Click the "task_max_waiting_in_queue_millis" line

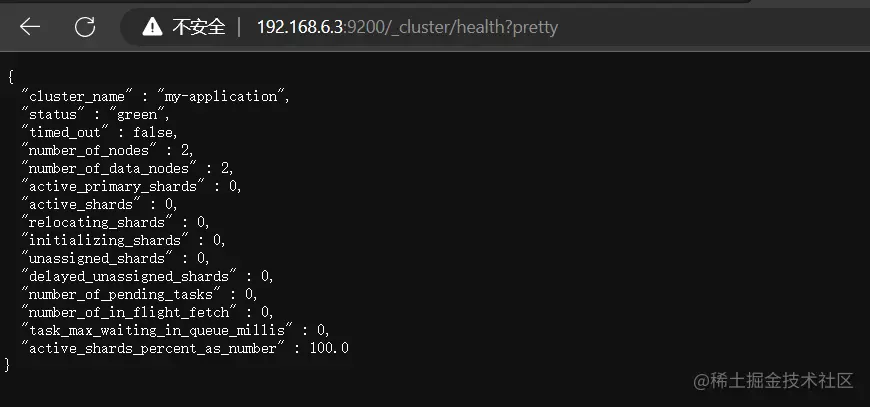(x=175, y=330)
